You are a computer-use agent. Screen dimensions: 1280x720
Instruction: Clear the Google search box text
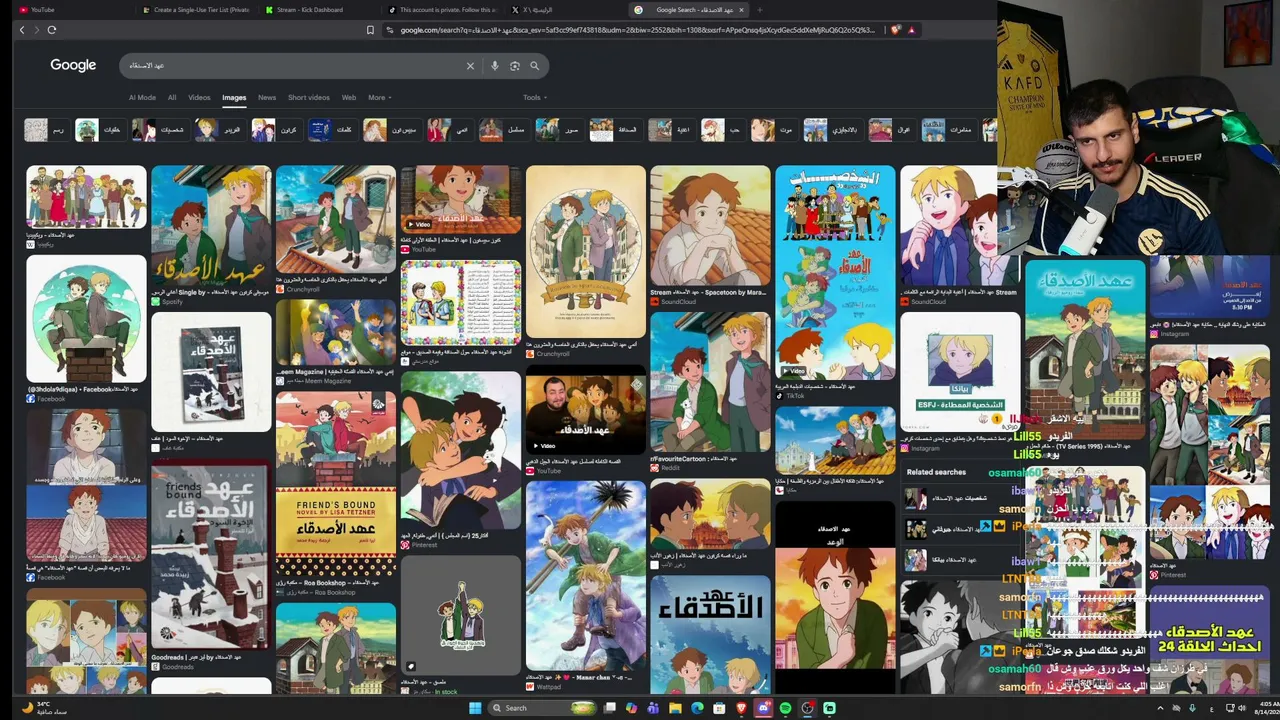(x=470, y=66)
